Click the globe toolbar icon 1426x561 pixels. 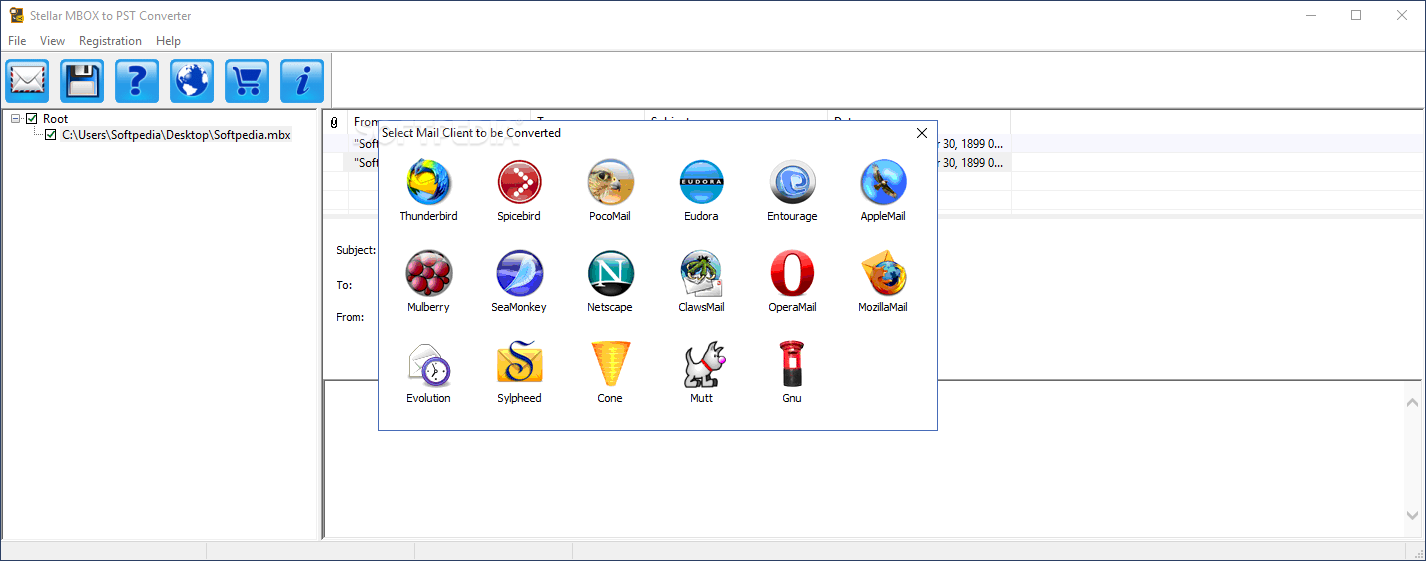pos(192,80)
